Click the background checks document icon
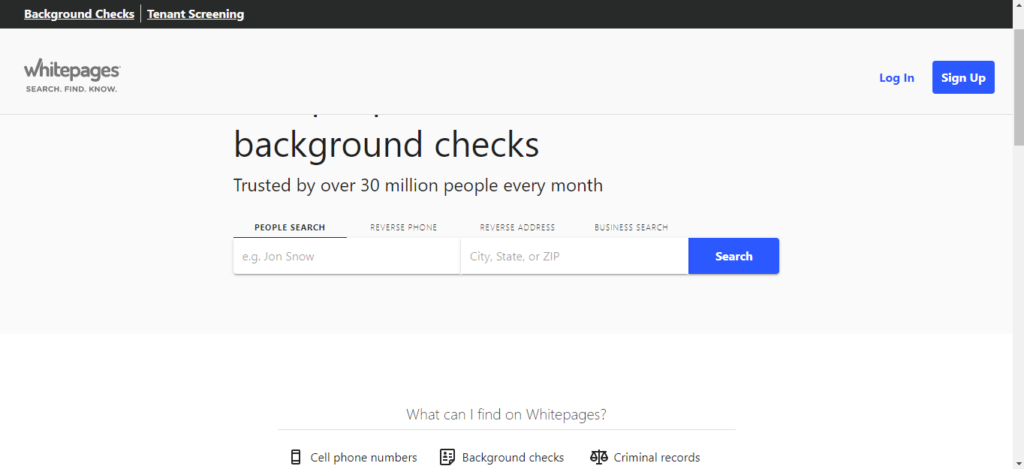 pos(447,457)
